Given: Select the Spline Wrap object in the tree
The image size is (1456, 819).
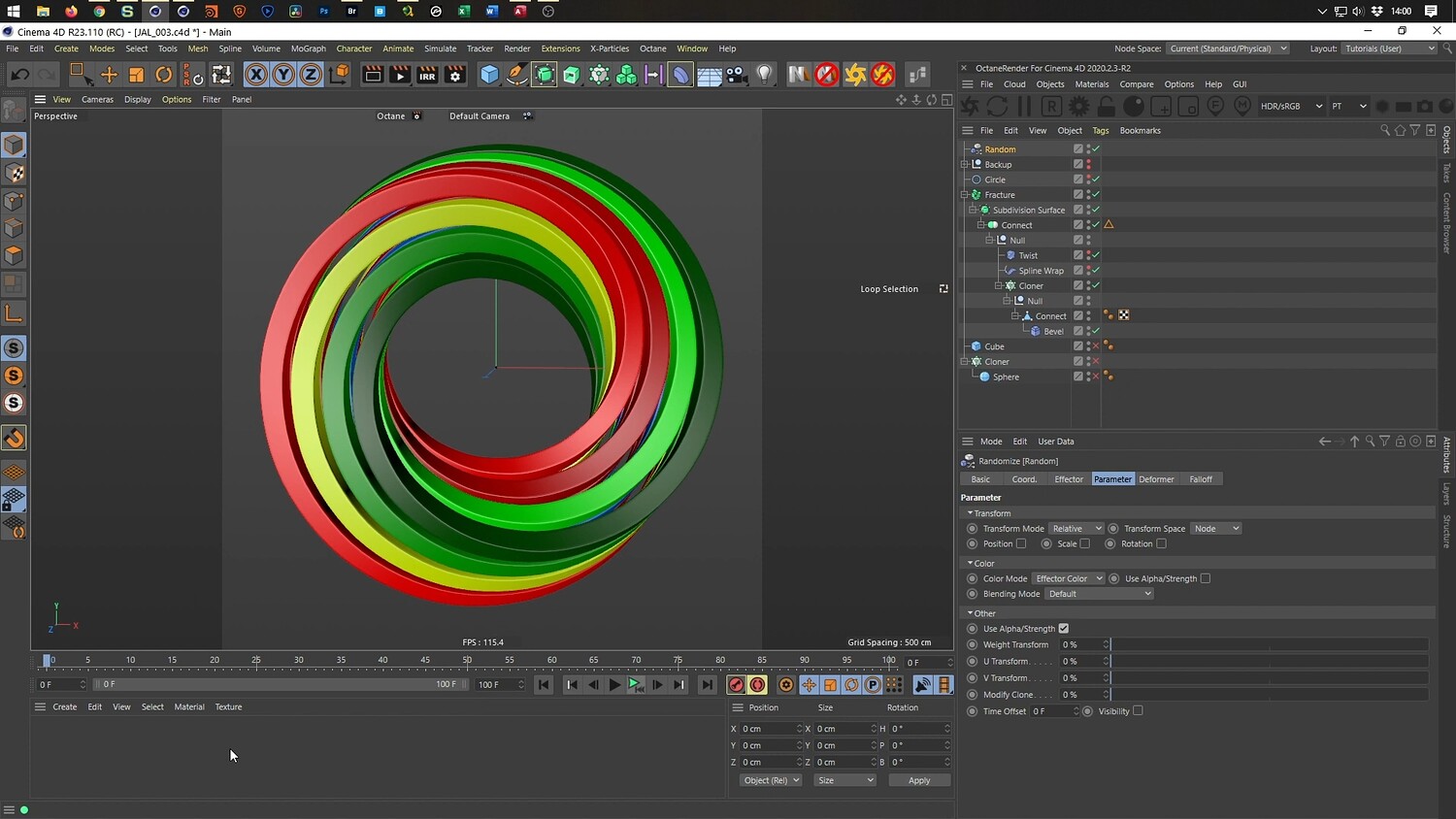Looking at the screenshot, I should [x=1041, y=271].
